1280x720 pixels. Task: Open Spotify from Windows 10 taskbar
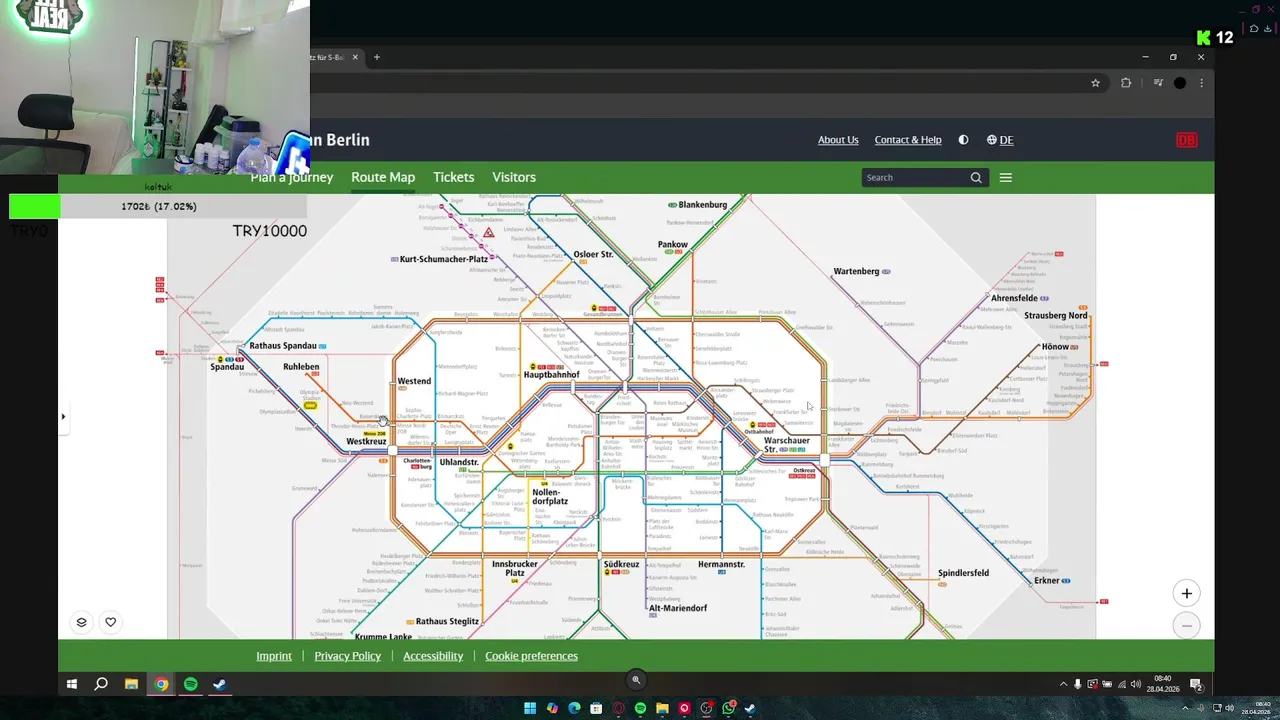coord(190,684)
